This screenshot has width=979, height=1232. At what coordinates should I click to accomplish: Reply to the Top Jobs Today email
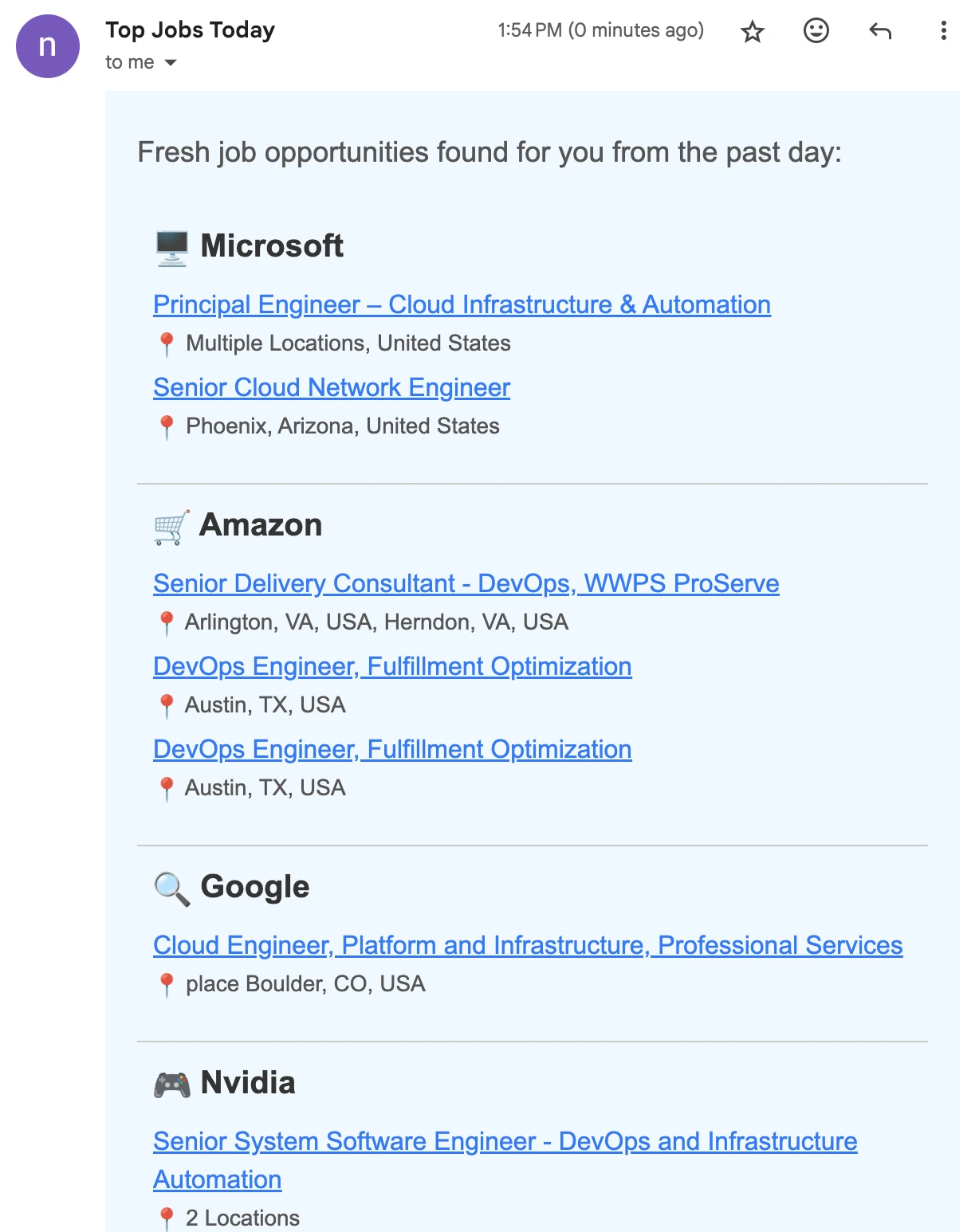879,32
